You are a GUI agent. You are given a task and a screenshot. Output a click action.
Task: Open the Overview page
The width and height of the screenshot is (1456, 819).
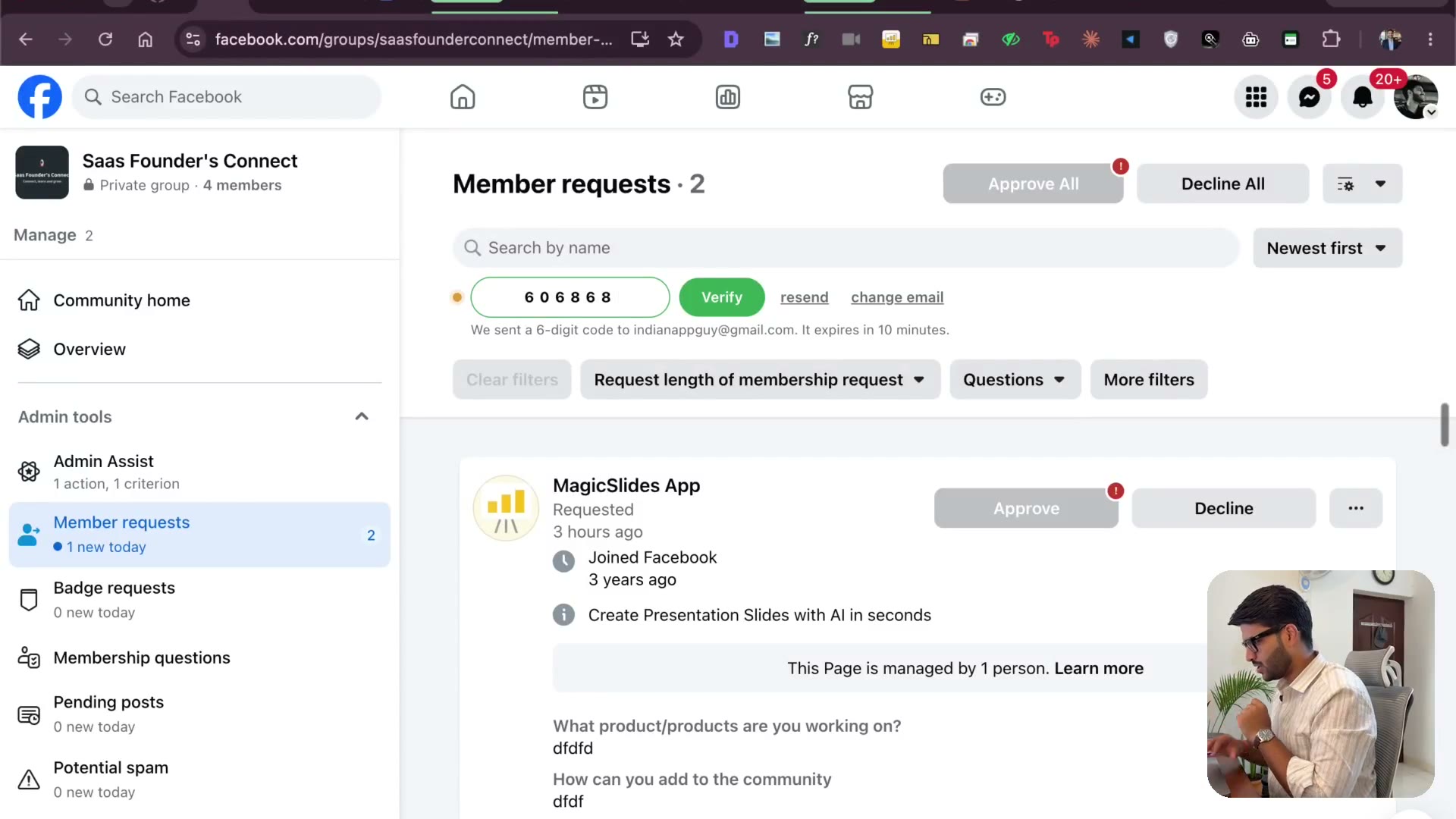point(199,349)
